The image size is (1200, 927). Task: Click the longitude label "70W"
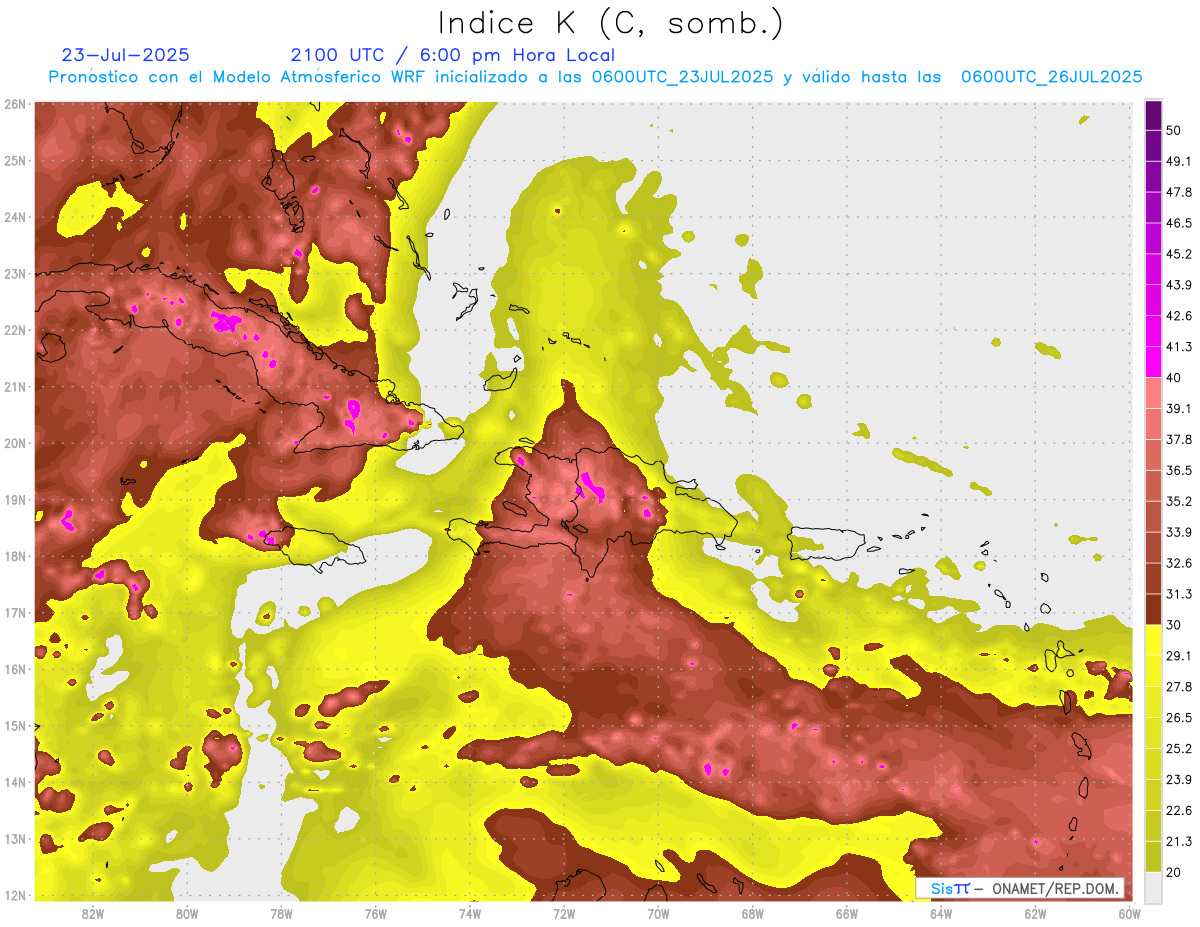pyautogui.click(x=658, y=913)
